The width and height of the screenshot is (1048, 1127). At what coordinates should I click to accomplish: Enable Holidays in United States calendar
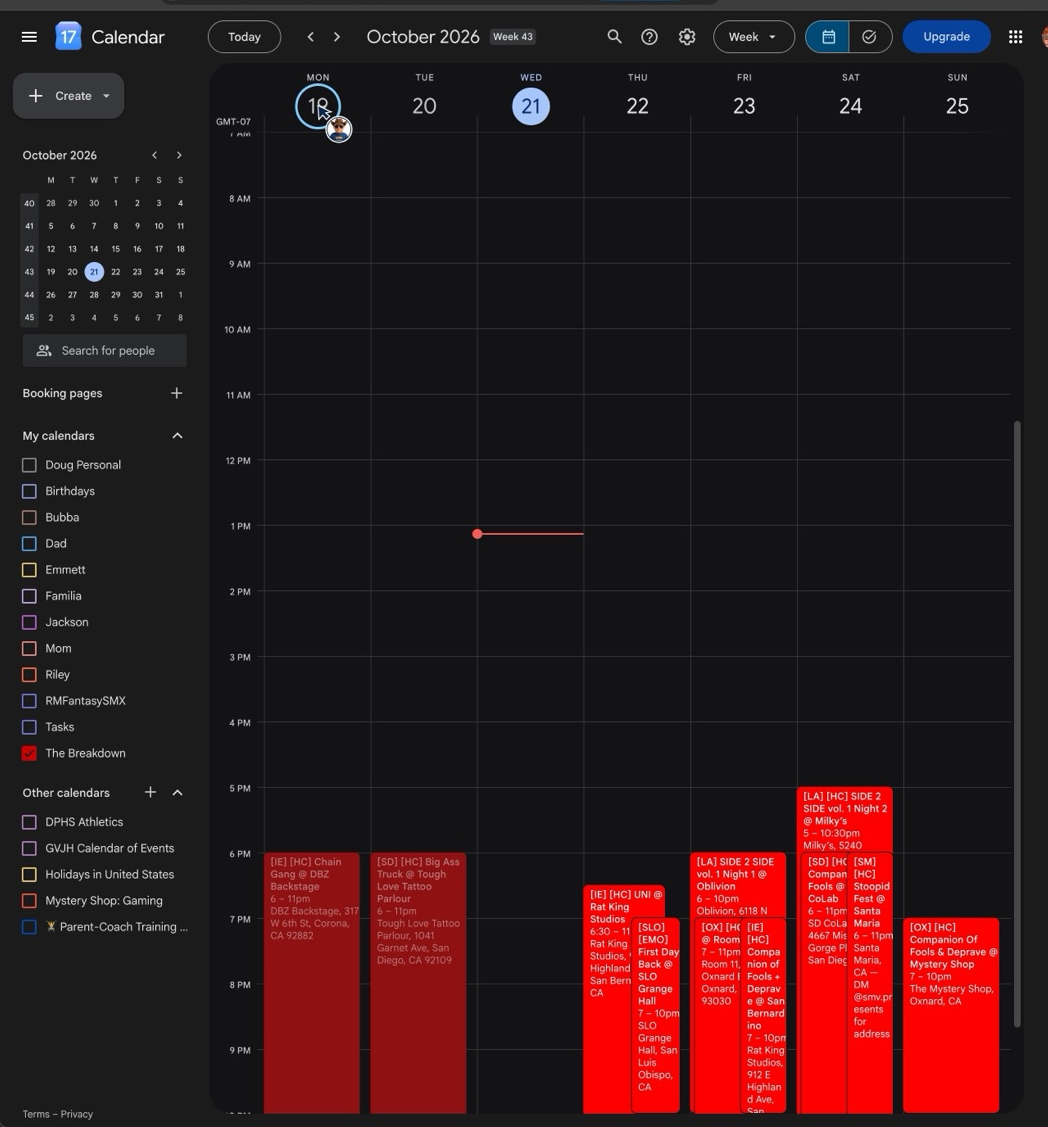[29, 875]
